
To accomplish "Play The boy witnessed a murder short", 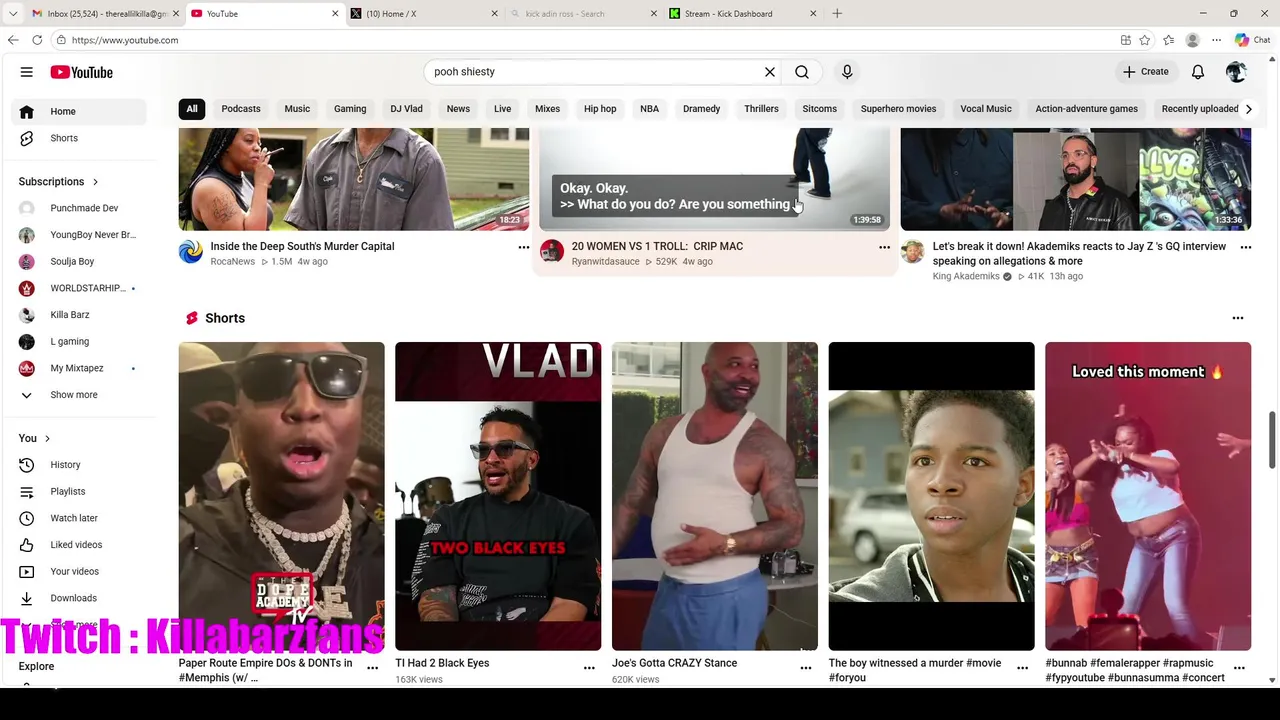I will [931, 496].
